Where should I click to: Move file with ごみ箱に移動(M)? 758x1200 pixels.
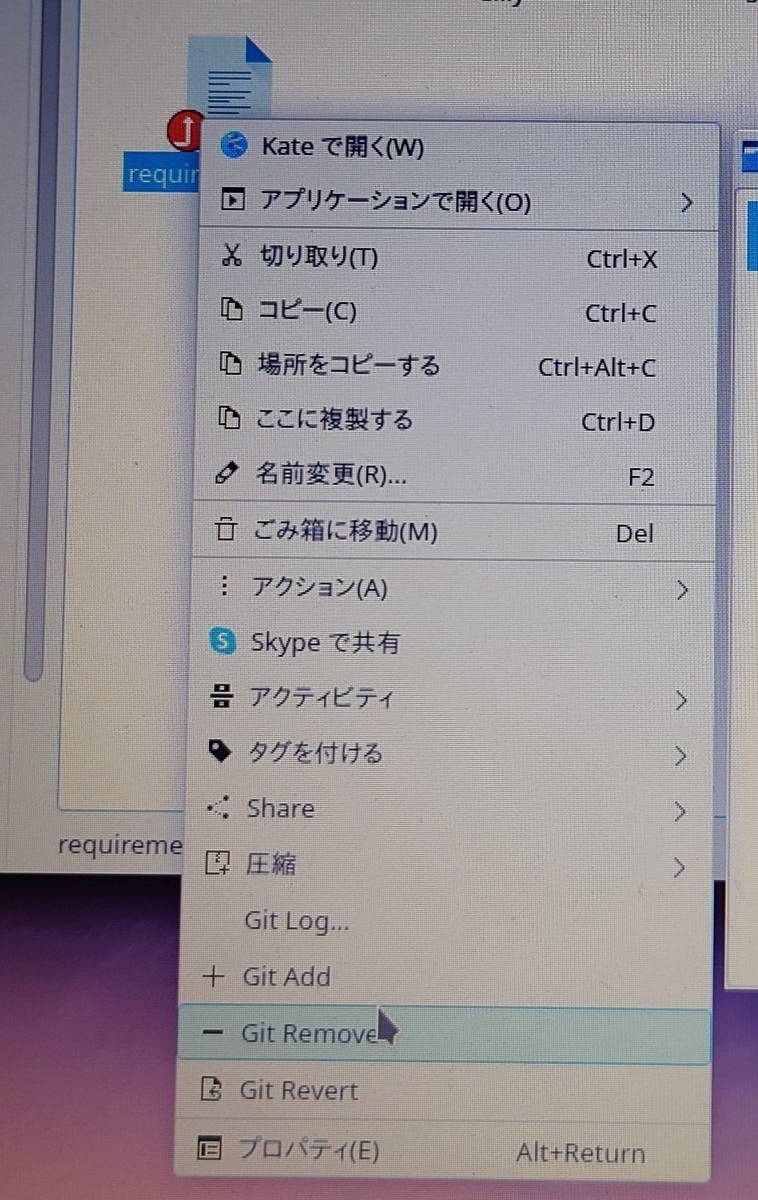[x=455, y=532]
